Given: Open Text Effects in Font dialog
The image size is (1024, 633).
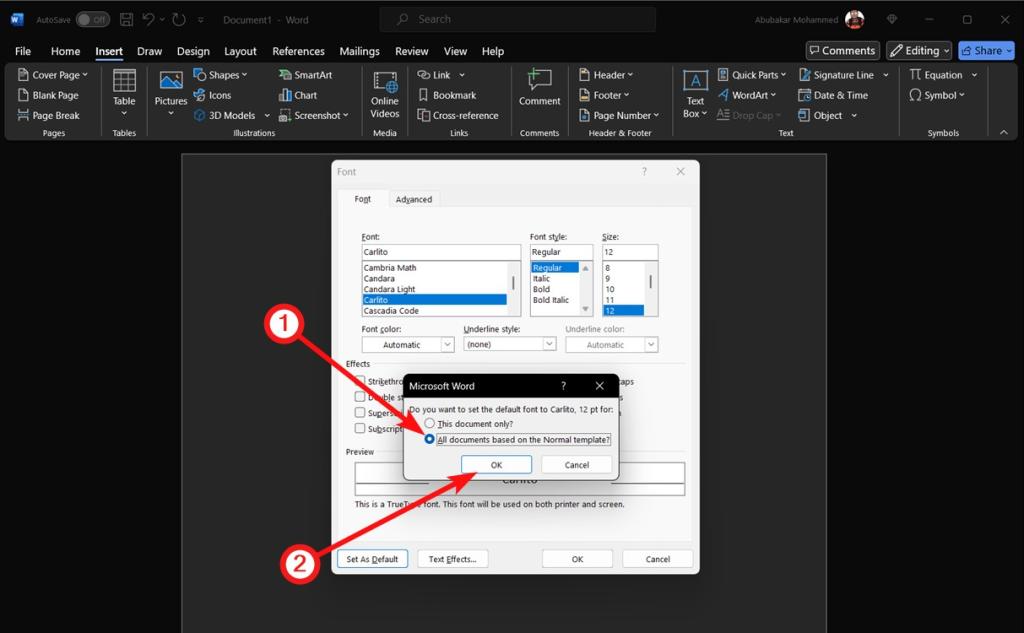Looking at the screenshot, I should [453, 559].
